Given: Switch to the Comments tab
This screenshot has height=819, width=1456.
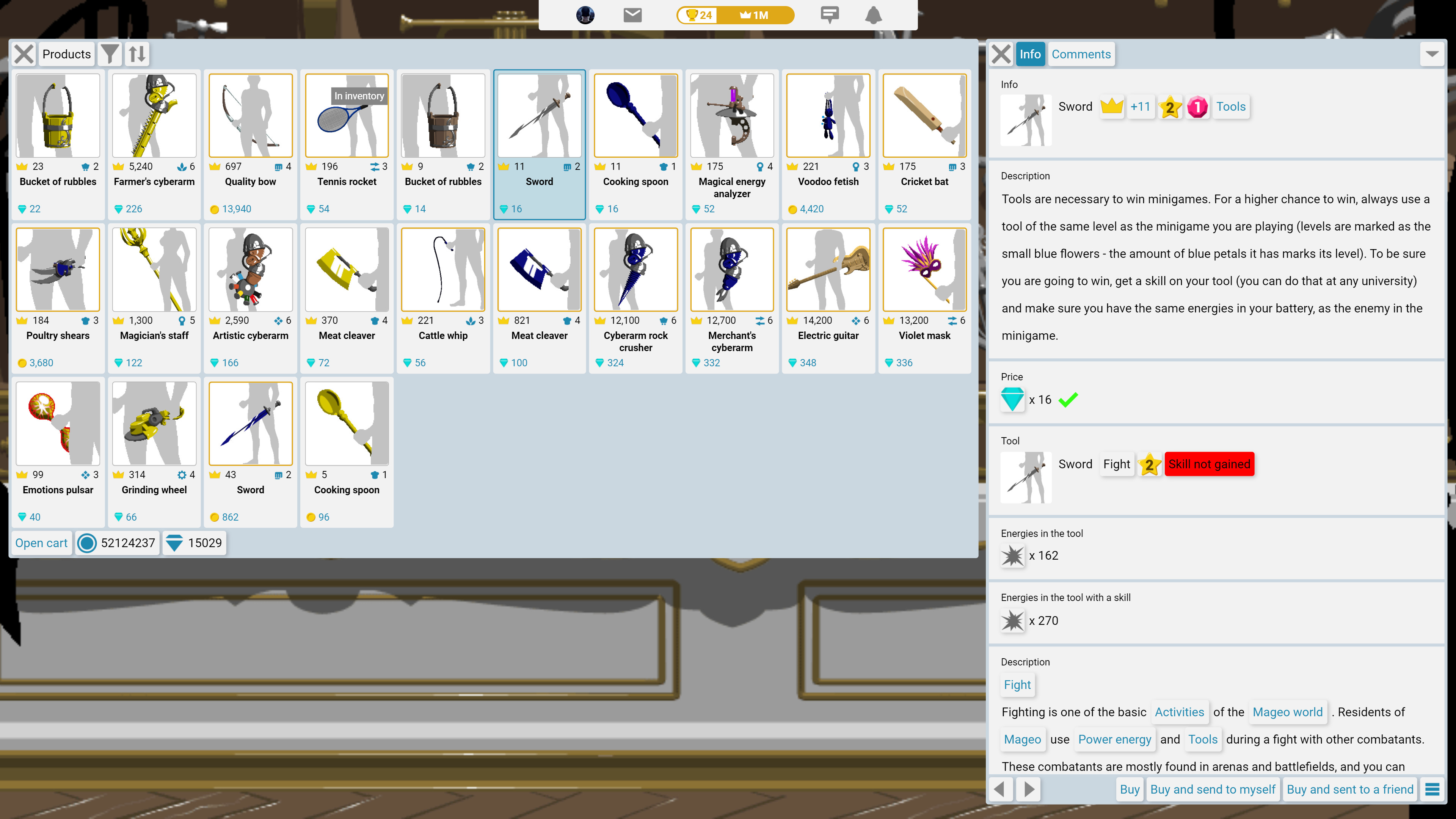Looking at the screenshot, I should [x=1081, y=54].
